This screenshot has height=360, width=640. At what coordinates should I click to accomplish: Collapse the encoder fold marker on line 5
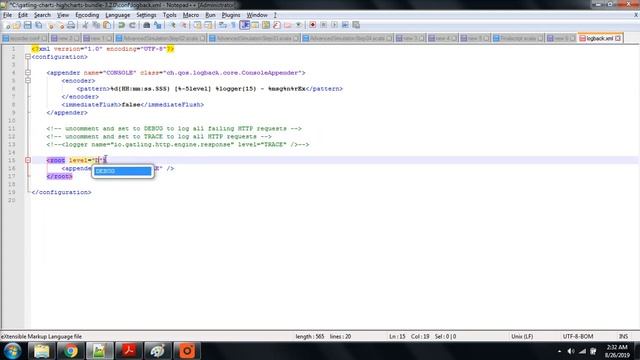[28, 81]
